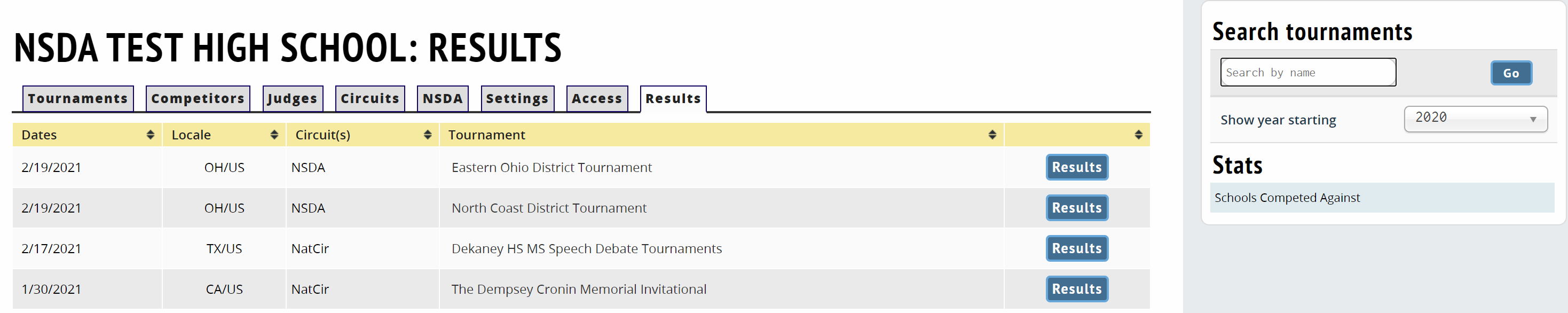Switch to the Settings tab

517,99
